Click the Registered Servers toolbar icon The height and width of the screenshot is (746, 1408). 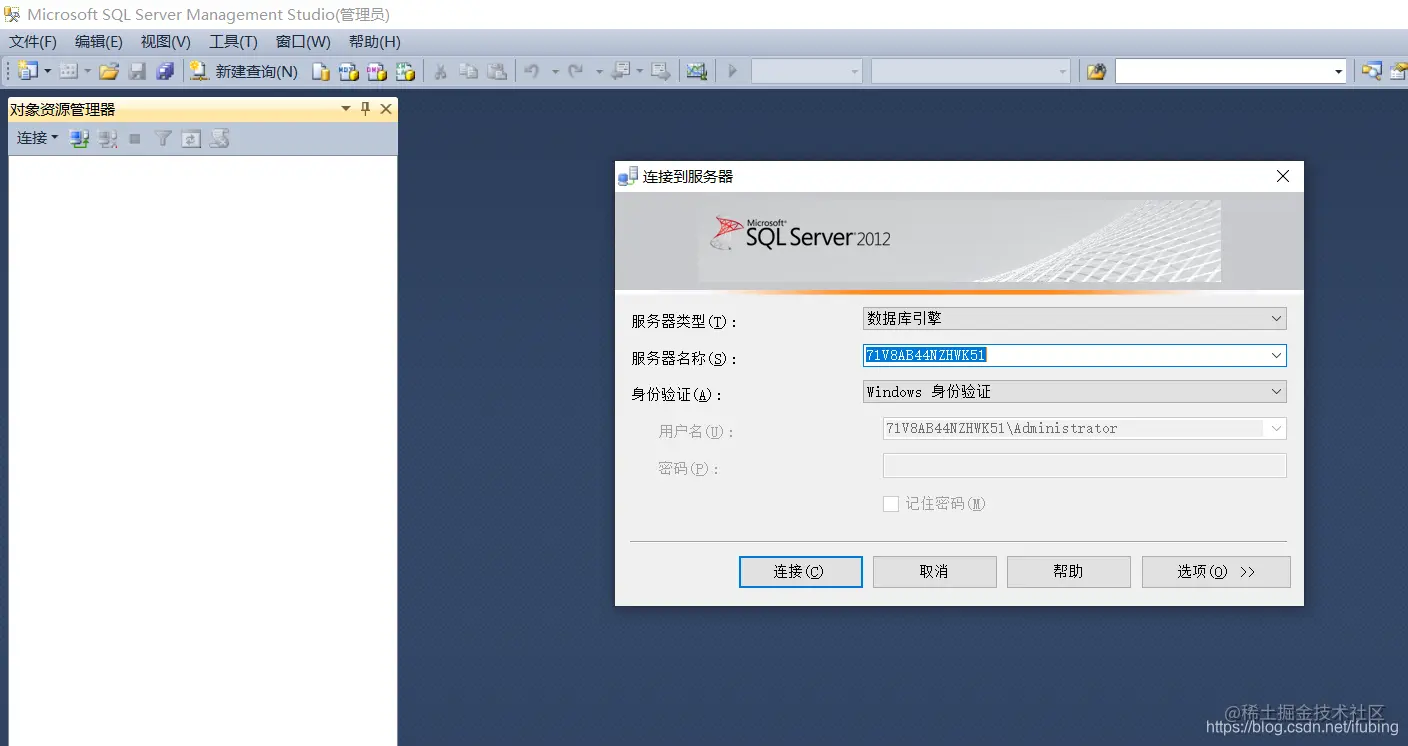[x=1372, y=71]
